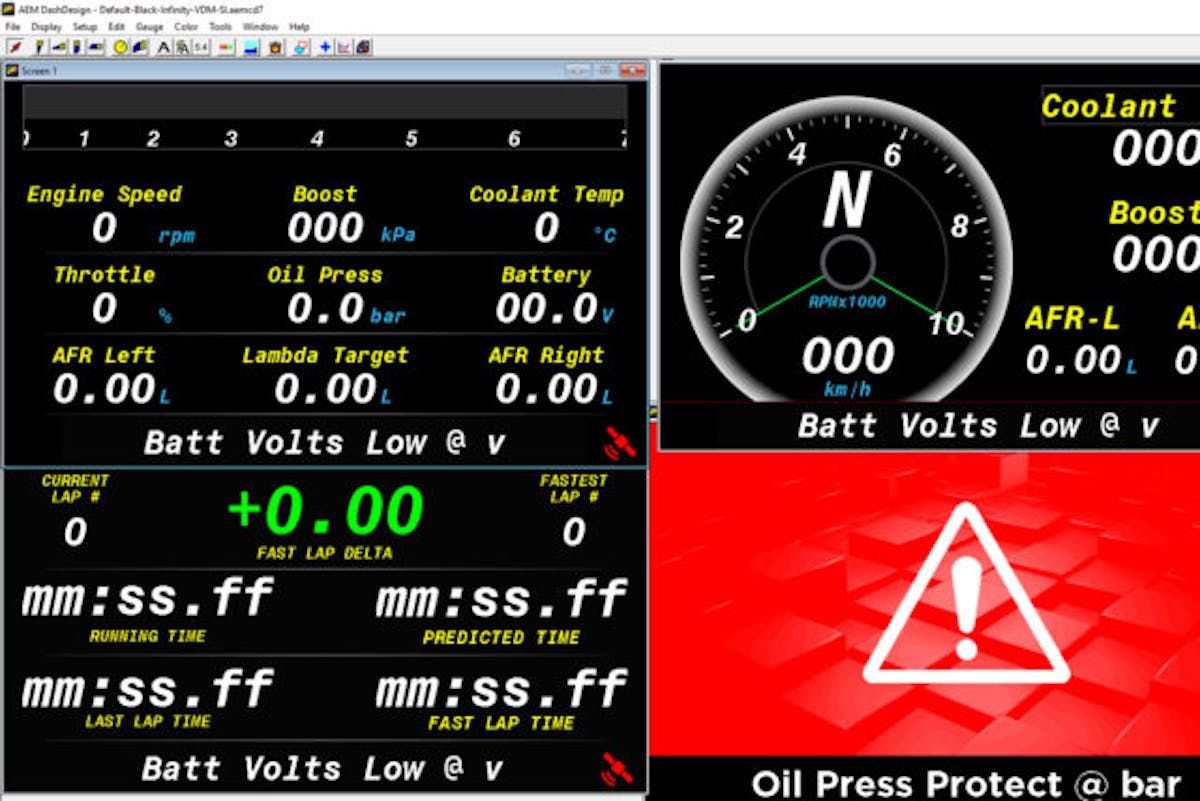Click the numeric '5.4' value gauge icon
The width and height of the screenshot is (1200, 801).
(200, 47)
